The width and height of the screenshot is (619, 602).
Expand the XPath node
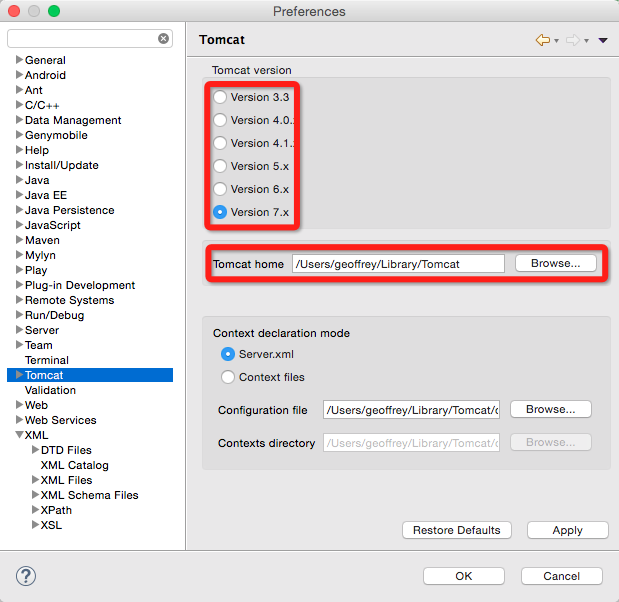coord(35,510)
